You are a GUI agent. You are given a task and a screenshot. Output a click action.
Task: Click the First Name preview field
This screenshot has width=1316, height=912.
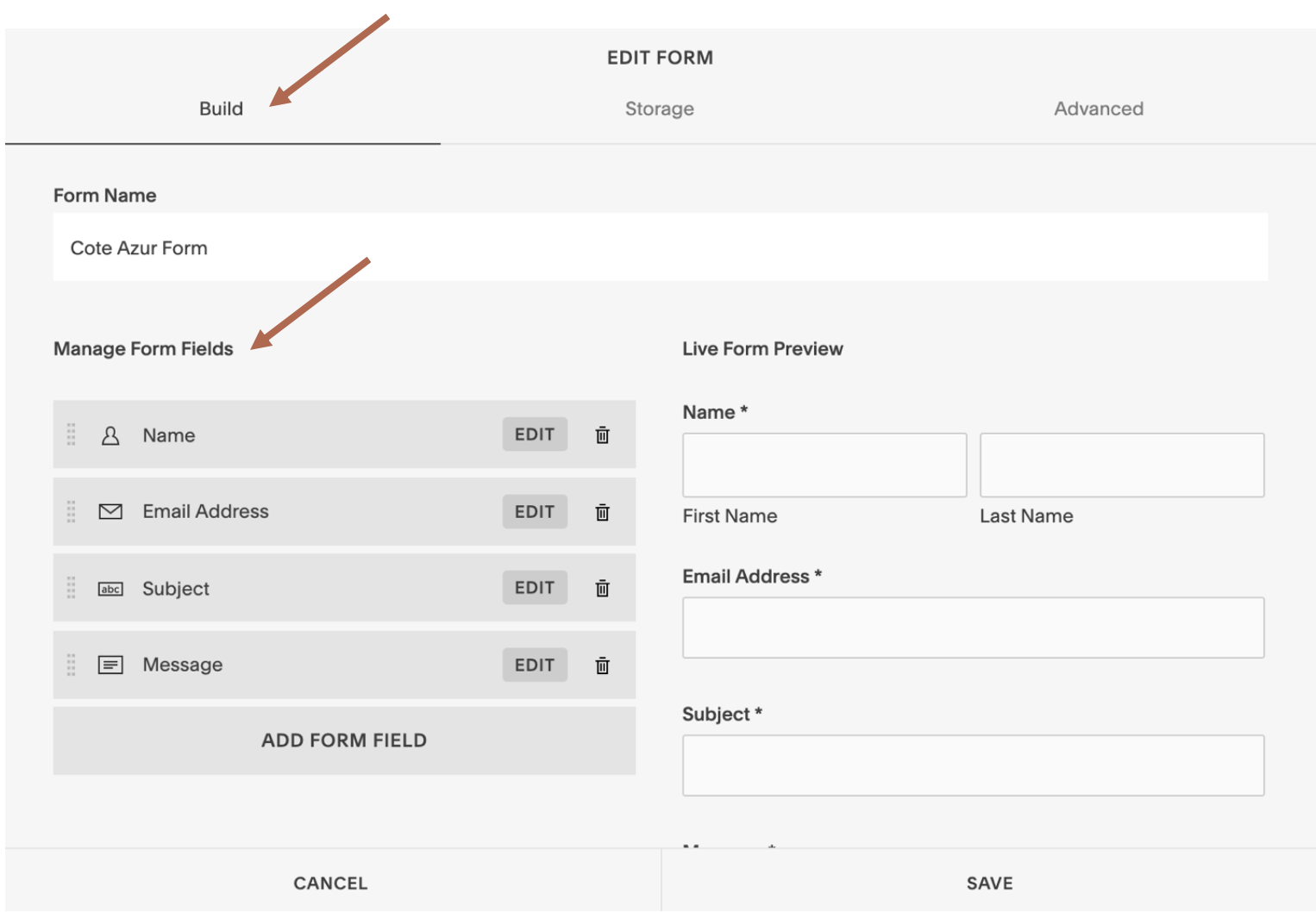click(x=824, y=465)
